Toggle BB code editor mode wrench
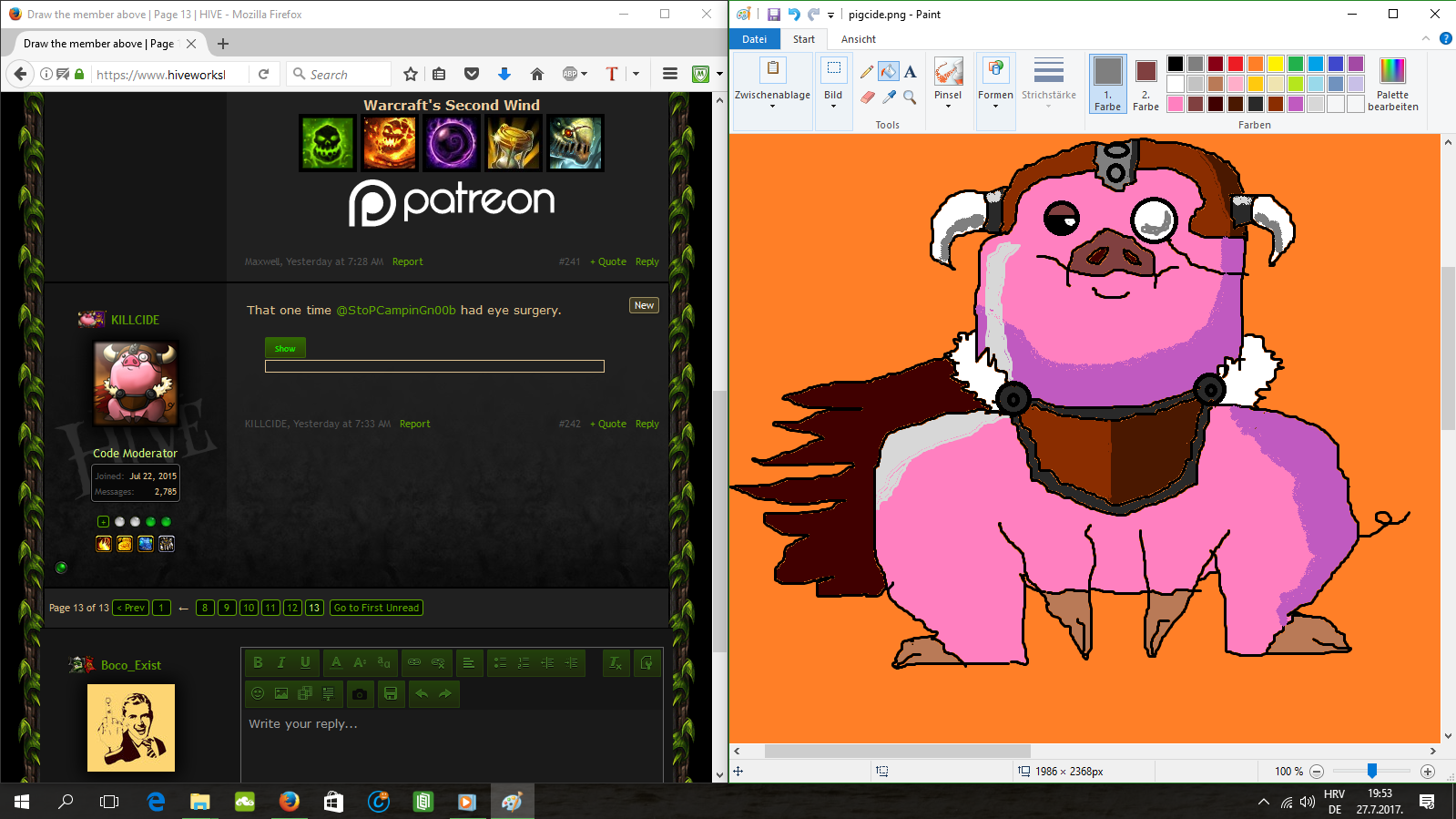 (x=647, y=662)
